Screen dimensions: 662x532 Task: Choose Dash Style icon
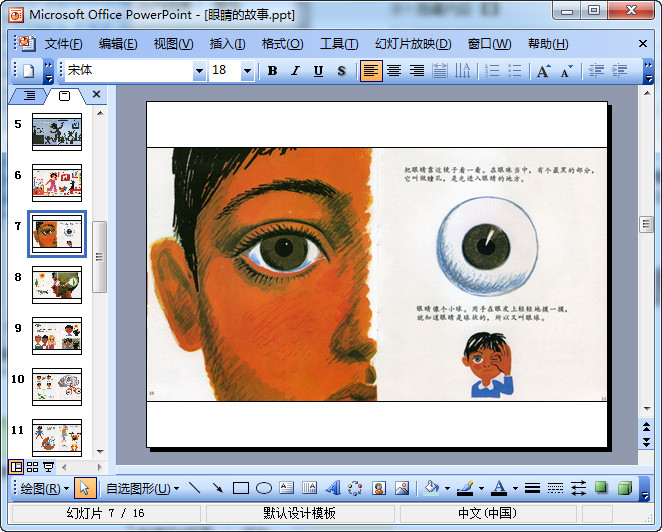(x=555, y=489)
